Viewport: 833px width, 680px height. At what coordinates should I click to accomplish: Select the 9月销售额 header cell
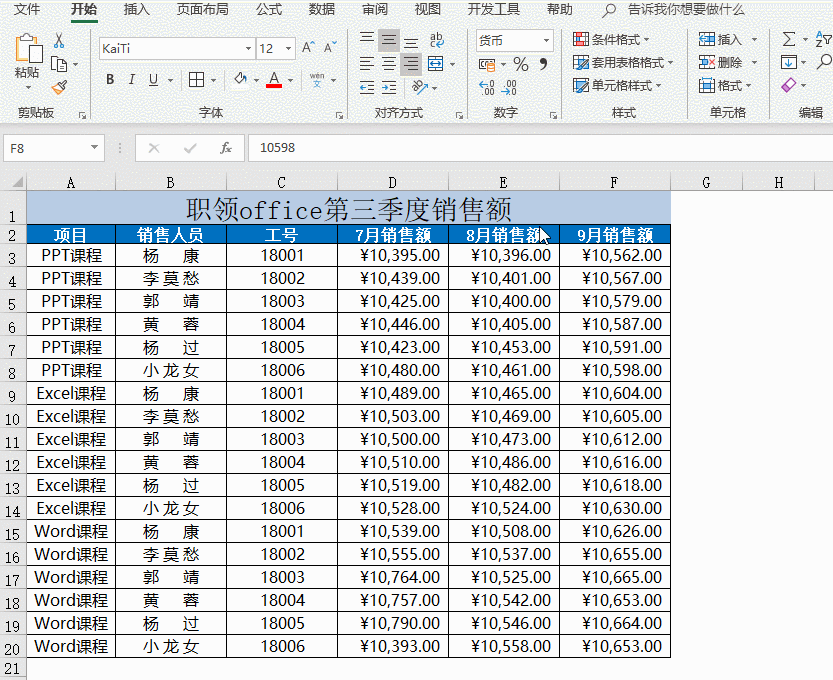coord(614,235)
